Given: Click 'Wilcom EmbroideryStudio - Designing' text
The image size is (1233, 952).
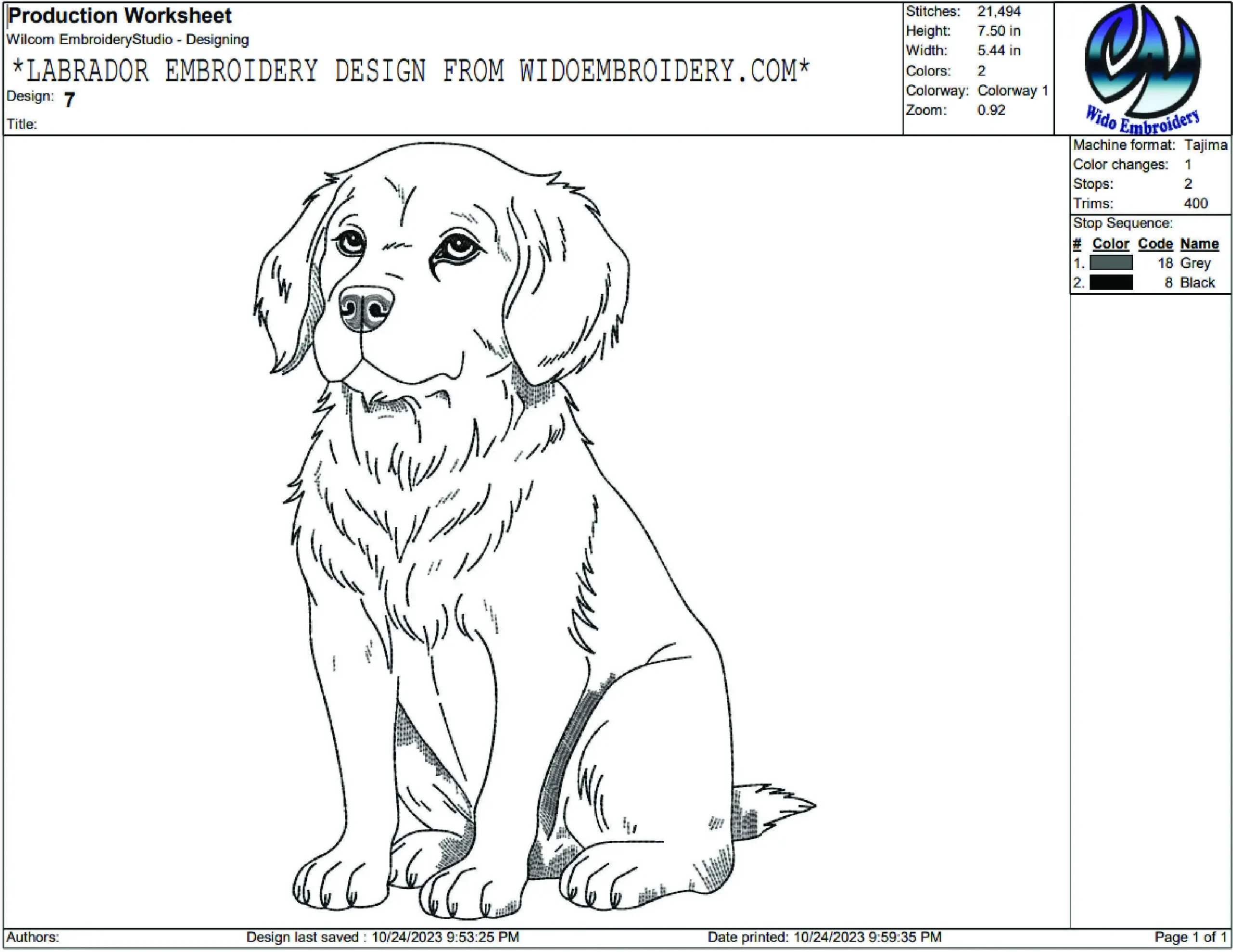Looking at the screenshot, I should click(128, 39).
